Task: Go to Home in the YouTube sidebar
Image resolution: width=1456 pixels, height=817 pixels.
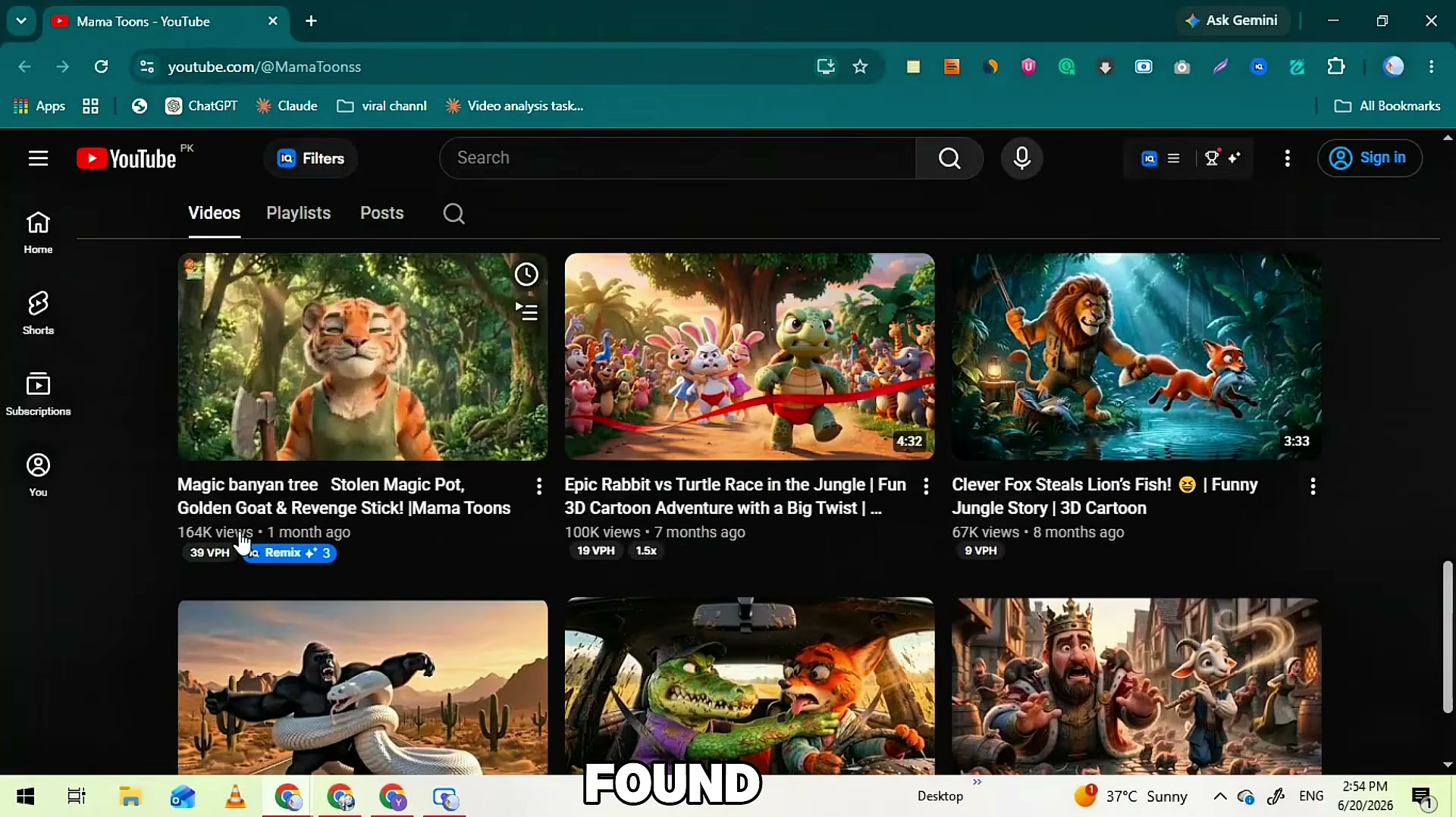Action: [38, 233]
